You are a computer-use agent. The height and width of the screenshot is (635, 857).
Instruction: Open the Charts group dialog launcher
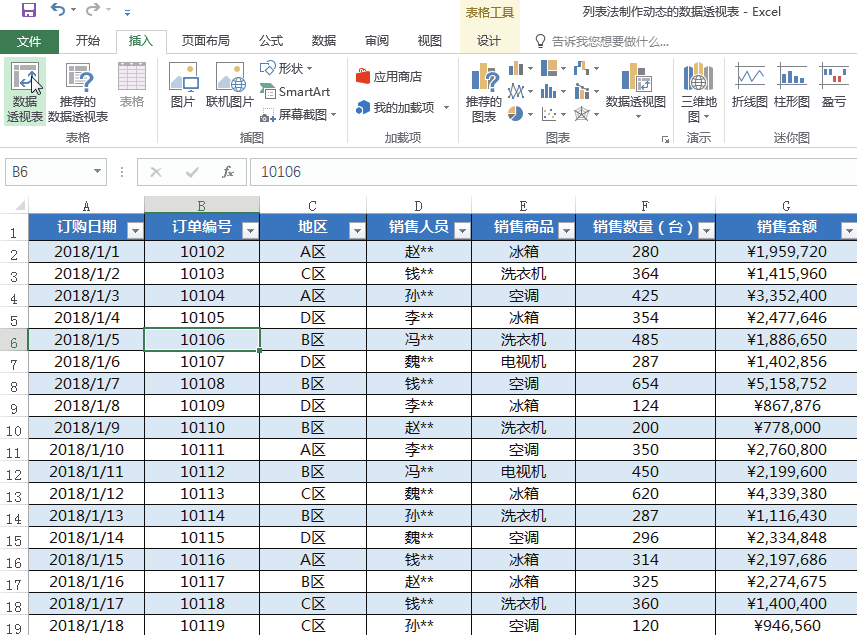tap(665, 139)
